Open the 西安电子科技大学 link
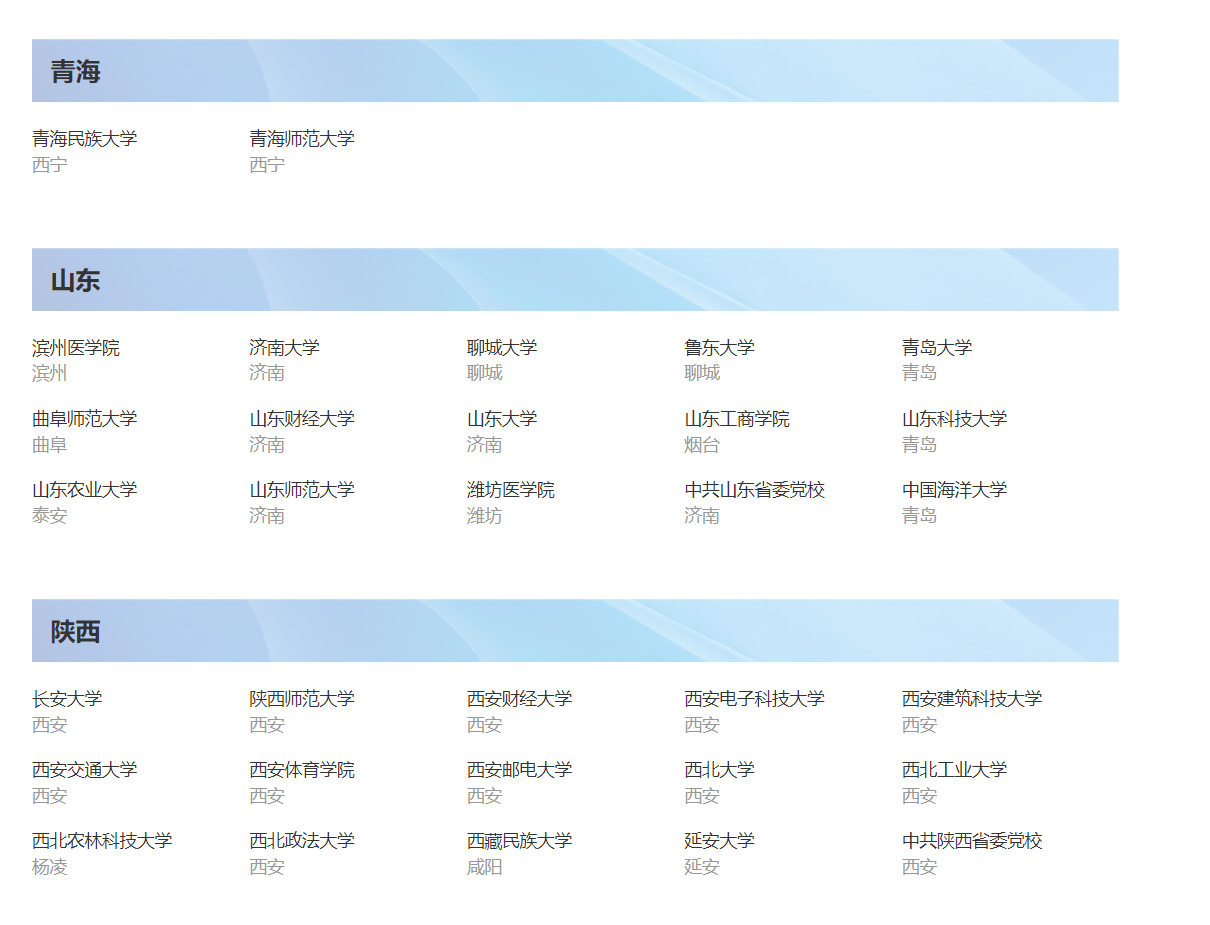The height and width of the screenshot is (925, 1210). (754, 699)
